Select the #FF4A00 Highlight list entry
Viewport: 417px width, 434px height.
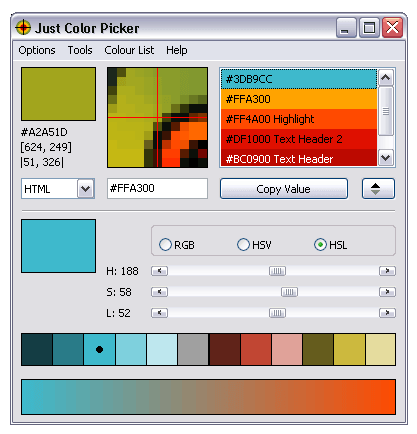299,119
